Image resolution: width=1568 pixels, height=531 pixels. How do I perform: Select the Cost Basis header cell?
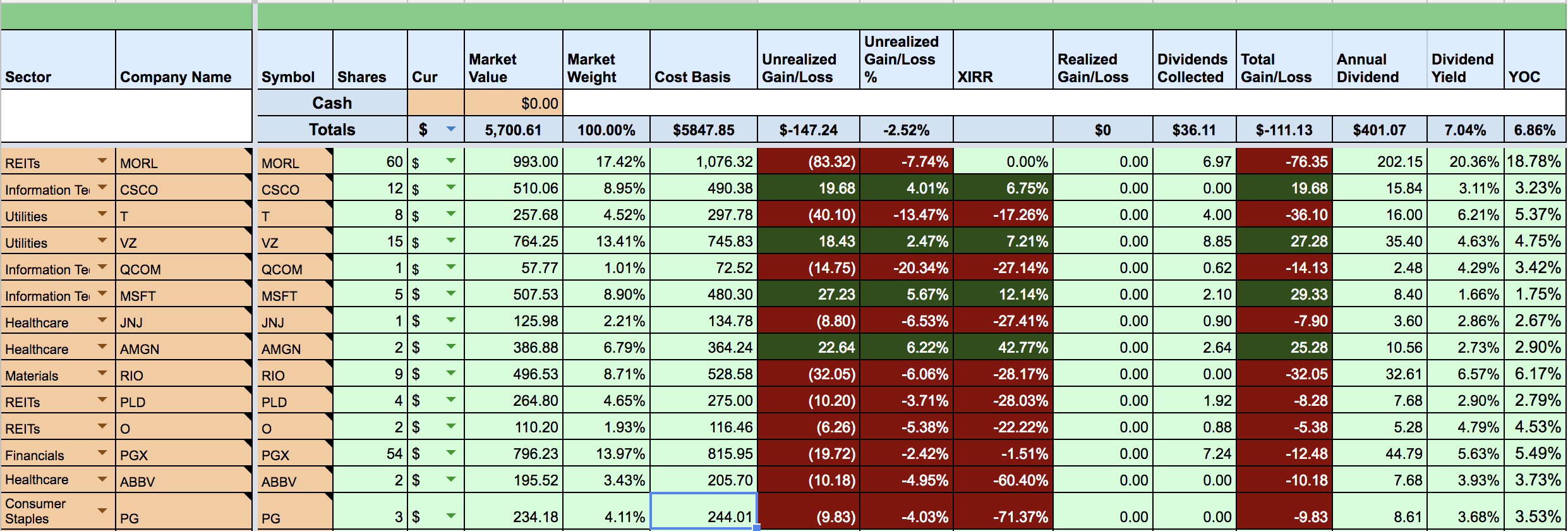[704, 59]
